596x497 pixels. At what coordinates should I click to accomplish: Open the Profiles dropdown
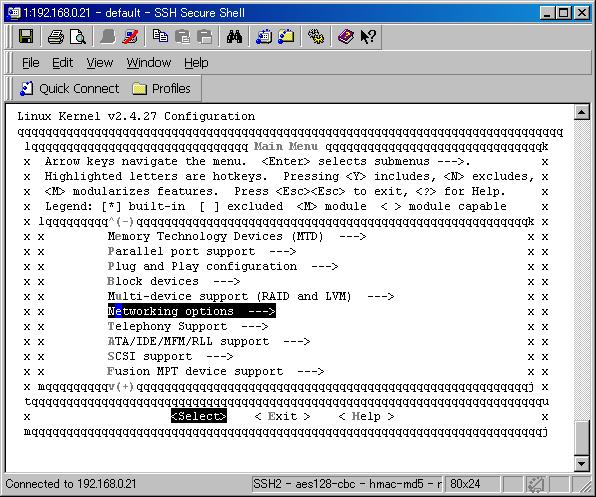point(161,89)
